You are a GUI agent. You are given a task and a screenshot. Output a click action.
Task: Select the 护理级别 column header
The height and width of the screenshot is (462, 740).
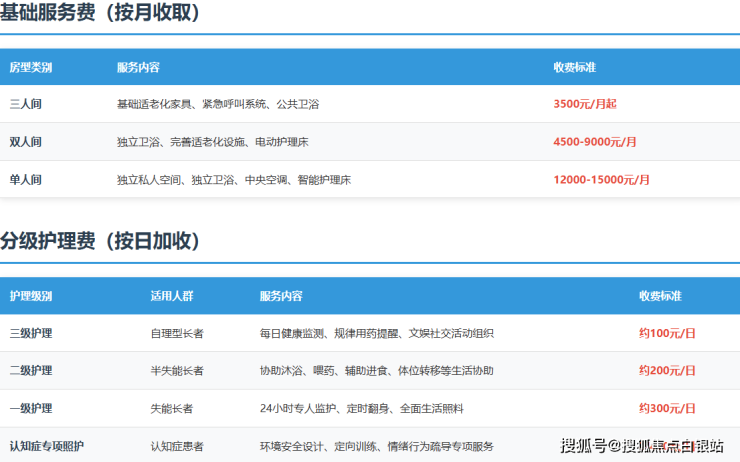31,297
